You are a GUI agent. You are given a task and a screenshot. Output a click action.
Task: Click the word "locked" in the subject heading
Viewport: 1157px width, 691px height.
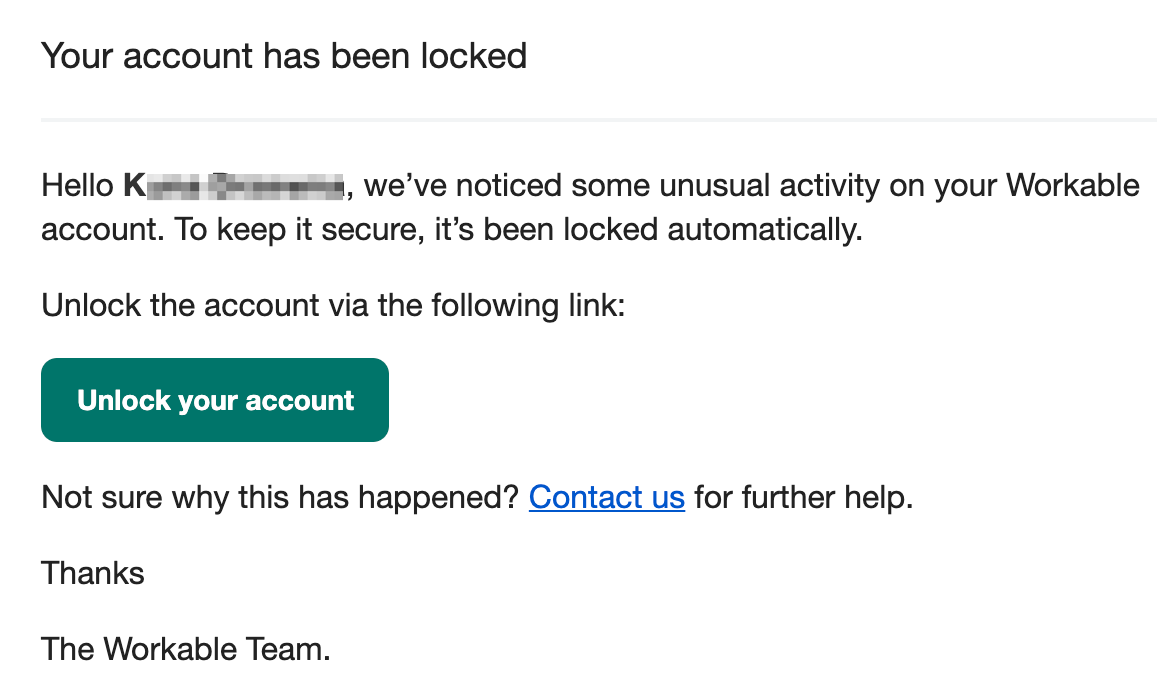coord(474,56)
